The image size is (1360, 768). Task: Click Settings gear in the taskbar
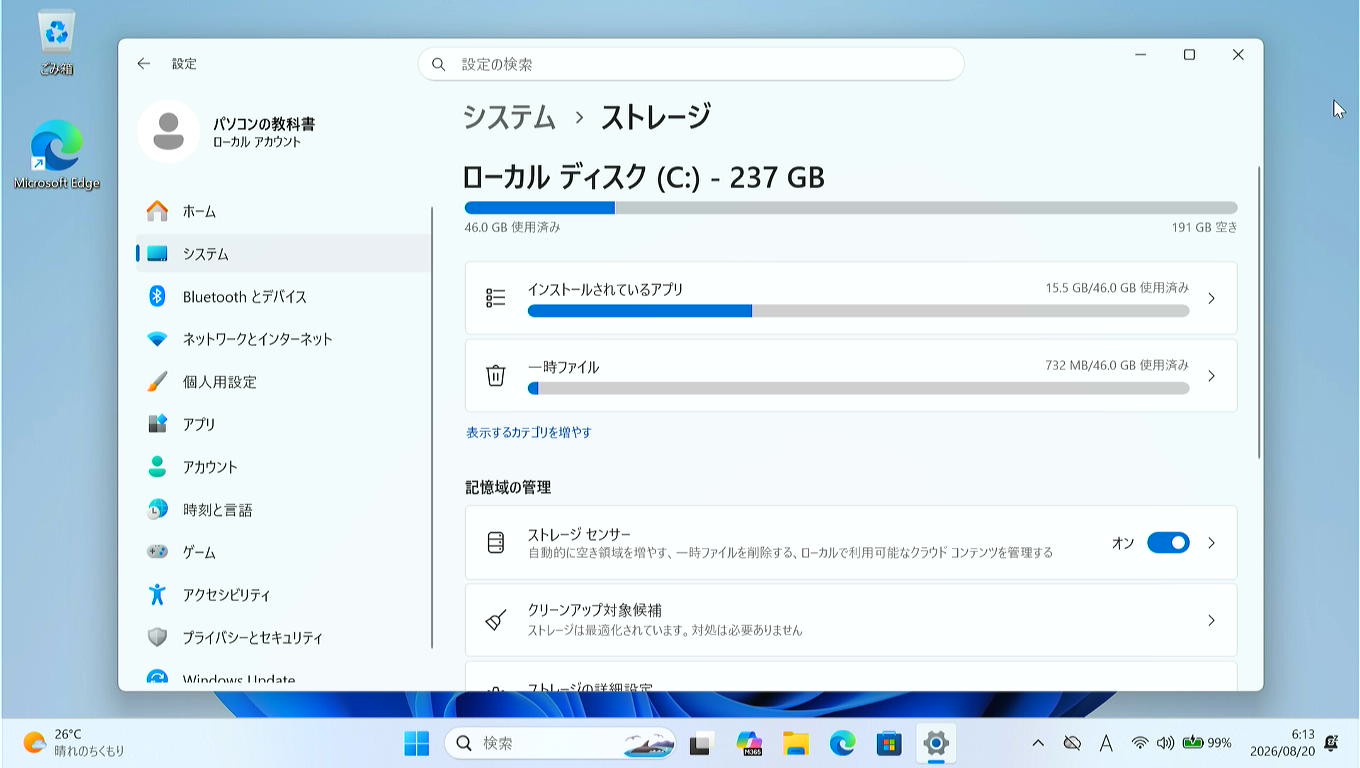[x=936, y=743]
